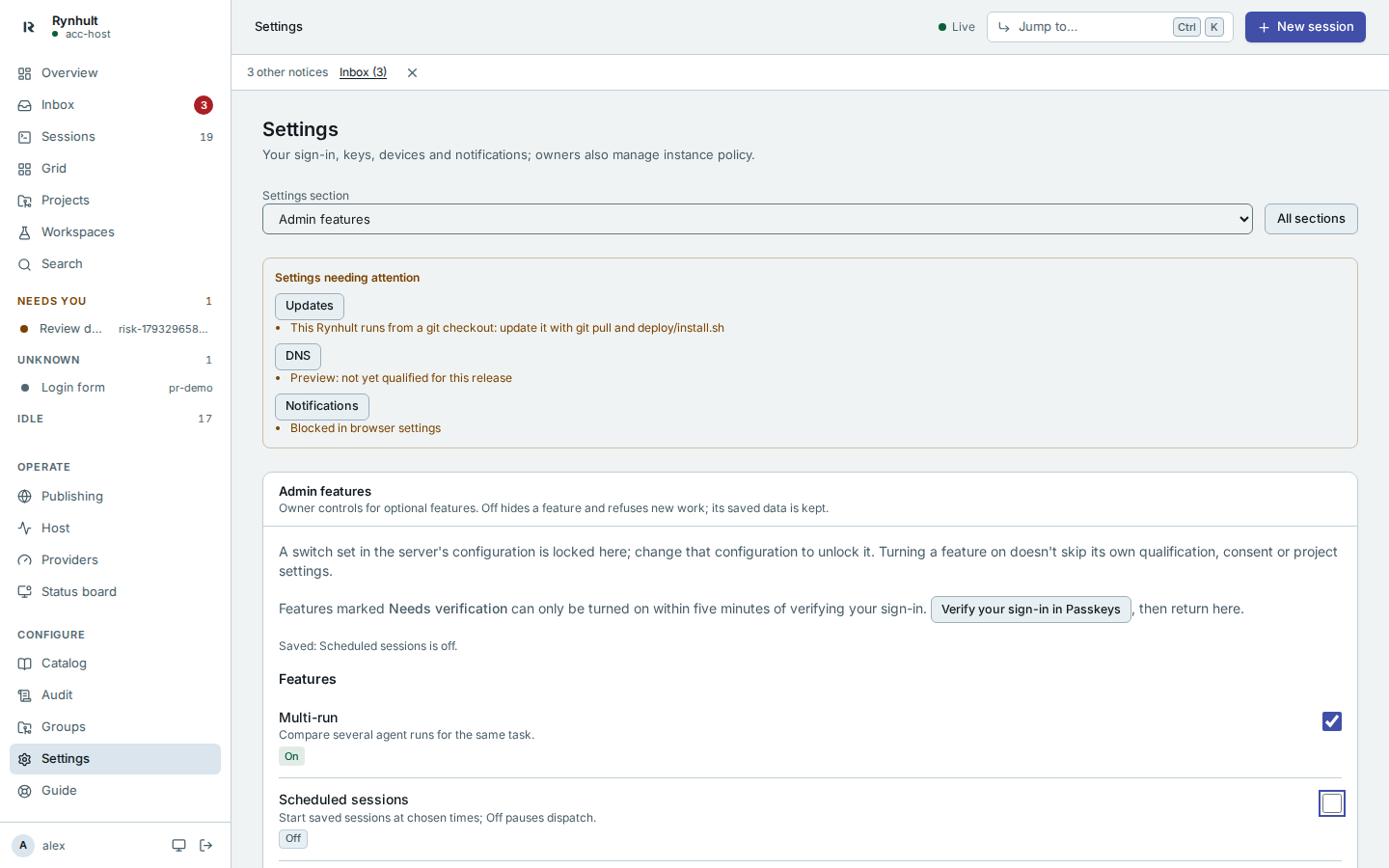
Task: Click the Notifications attention button
Action: click(322, 407)
